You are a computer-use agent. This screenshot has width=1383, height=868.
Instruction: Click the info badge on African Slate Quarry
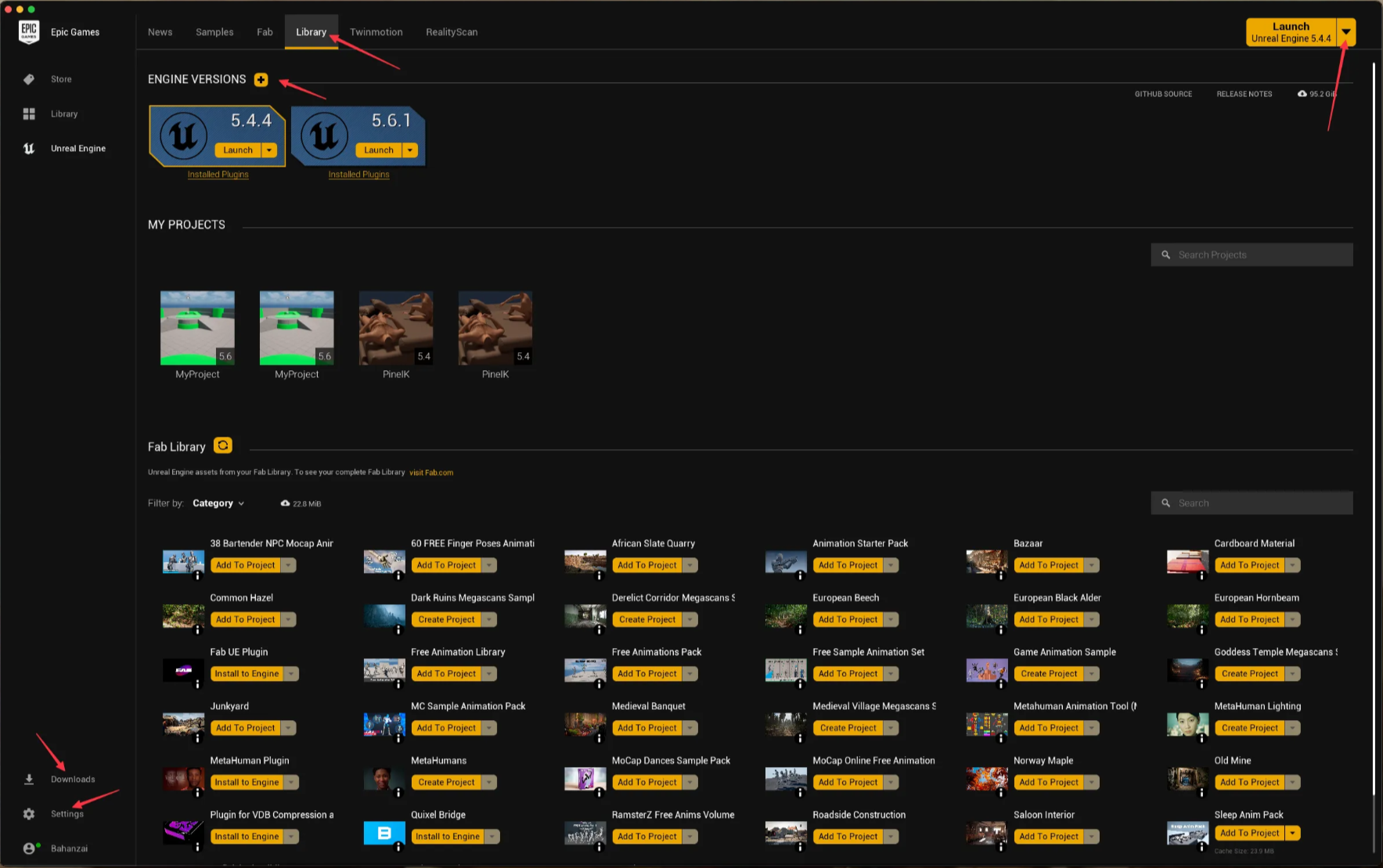point(600,576)
